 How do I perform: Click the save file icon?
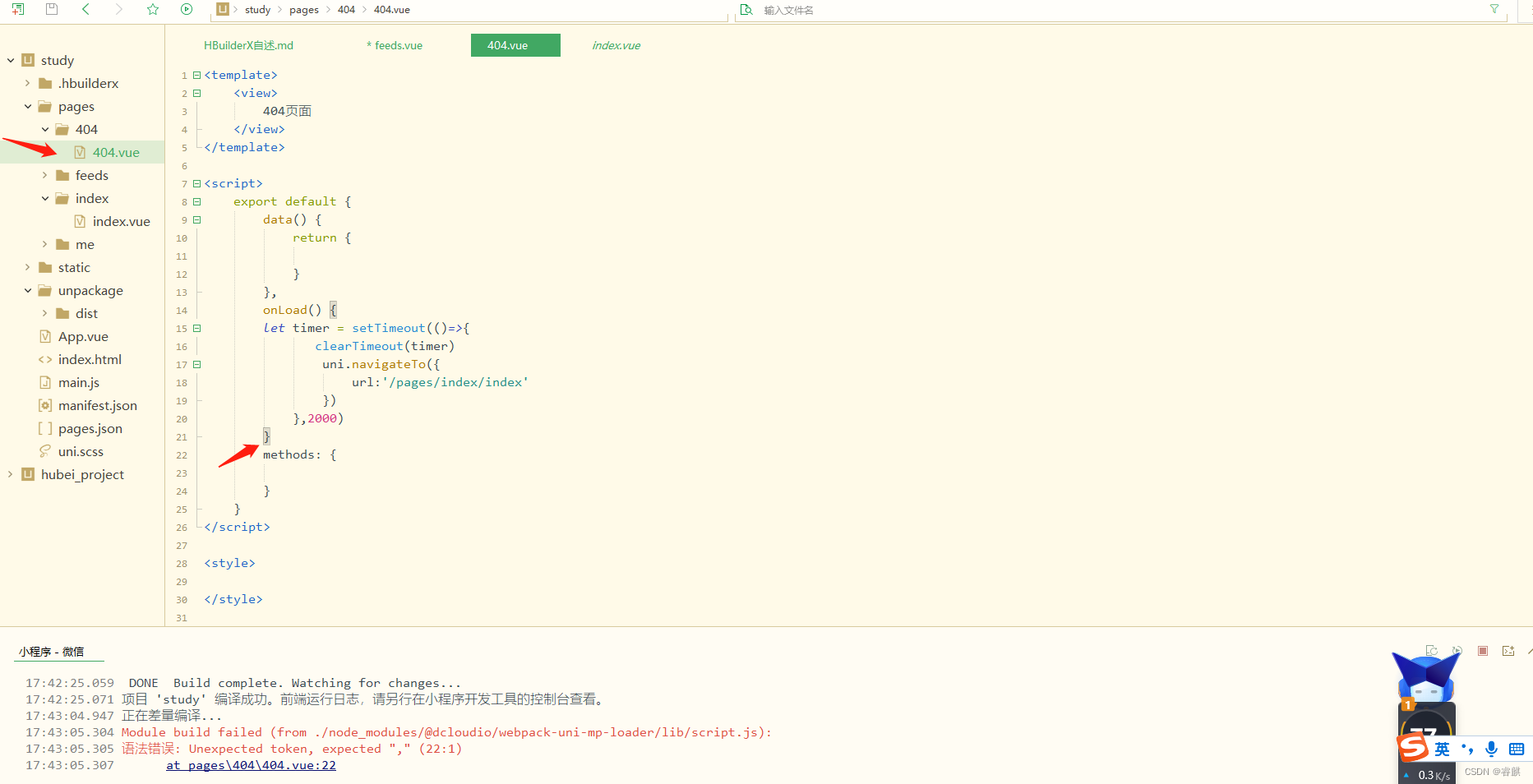pyautogui.click(x=52, y=9)
